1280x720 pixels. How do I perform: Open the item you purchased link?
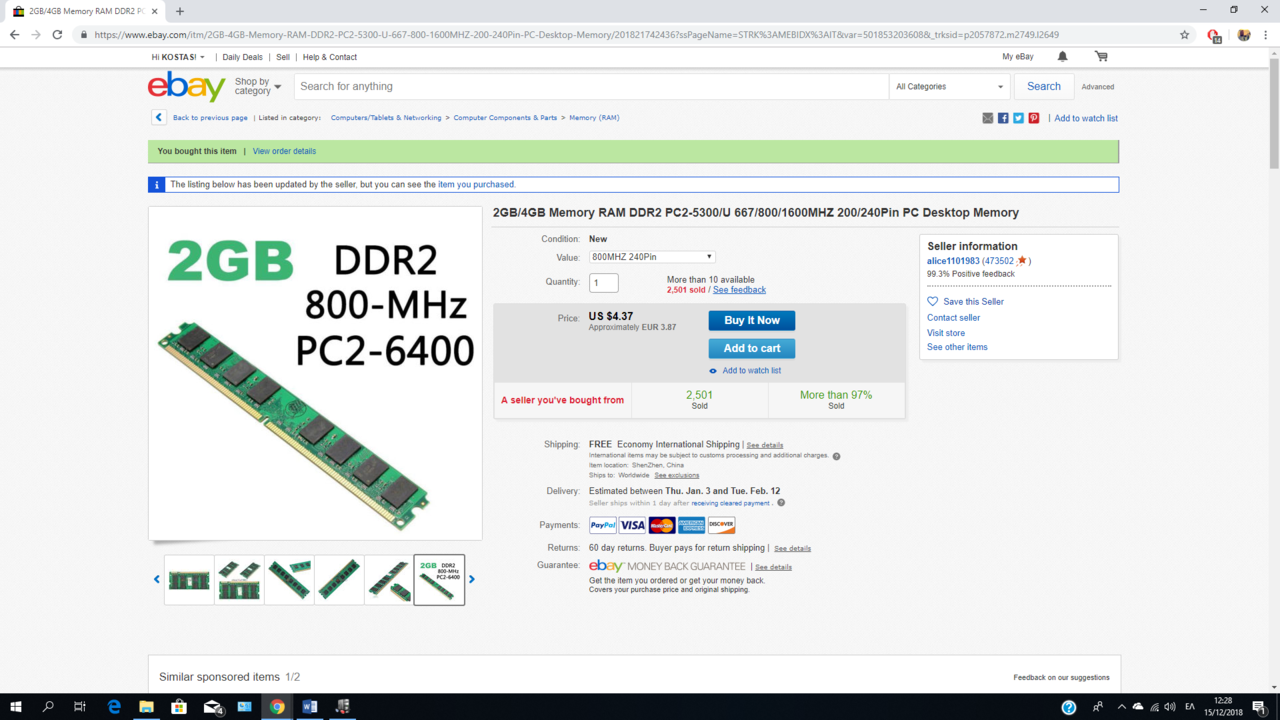click(x=476, y=184)
